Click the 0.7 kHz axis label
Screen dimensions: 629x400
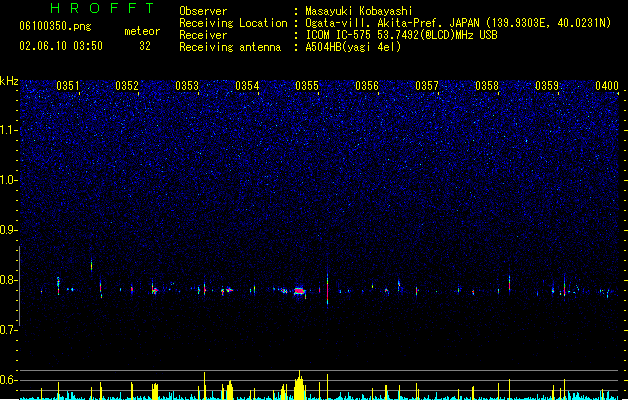[8, 330]
